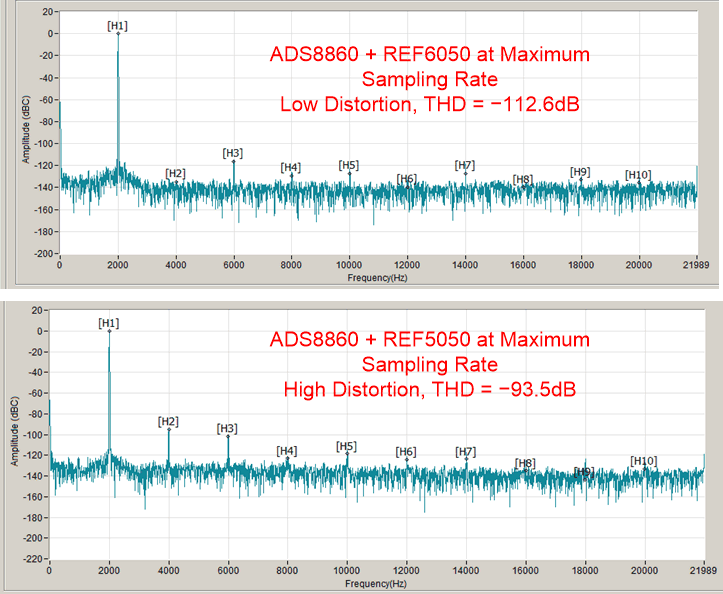Click the [H3] label in the REF5050 spectrum
The width and height of the screenshot is (723, 594).
click(x=227, y=429)
